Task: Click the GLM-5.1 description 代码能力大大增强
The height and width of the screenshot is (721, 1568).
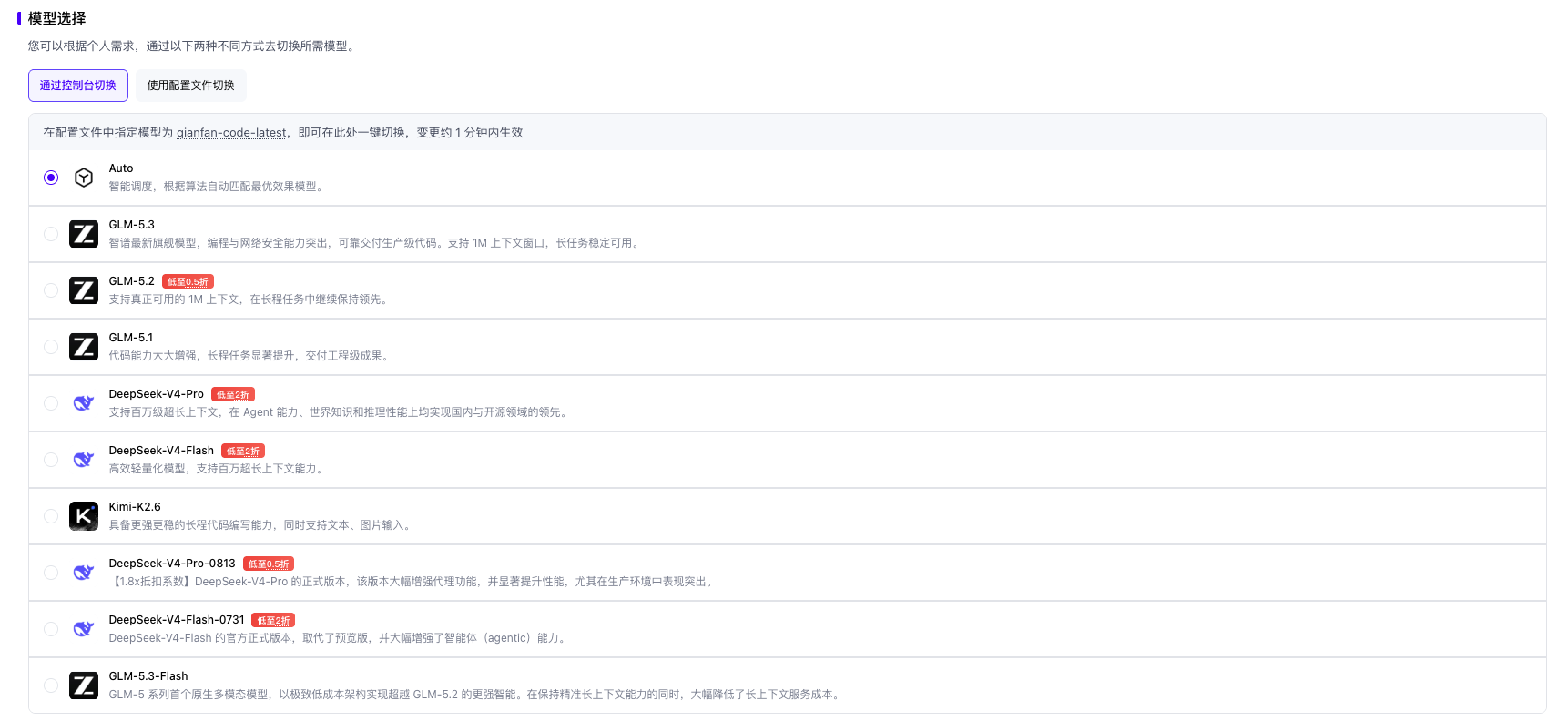Action: [x=251, y=356]
